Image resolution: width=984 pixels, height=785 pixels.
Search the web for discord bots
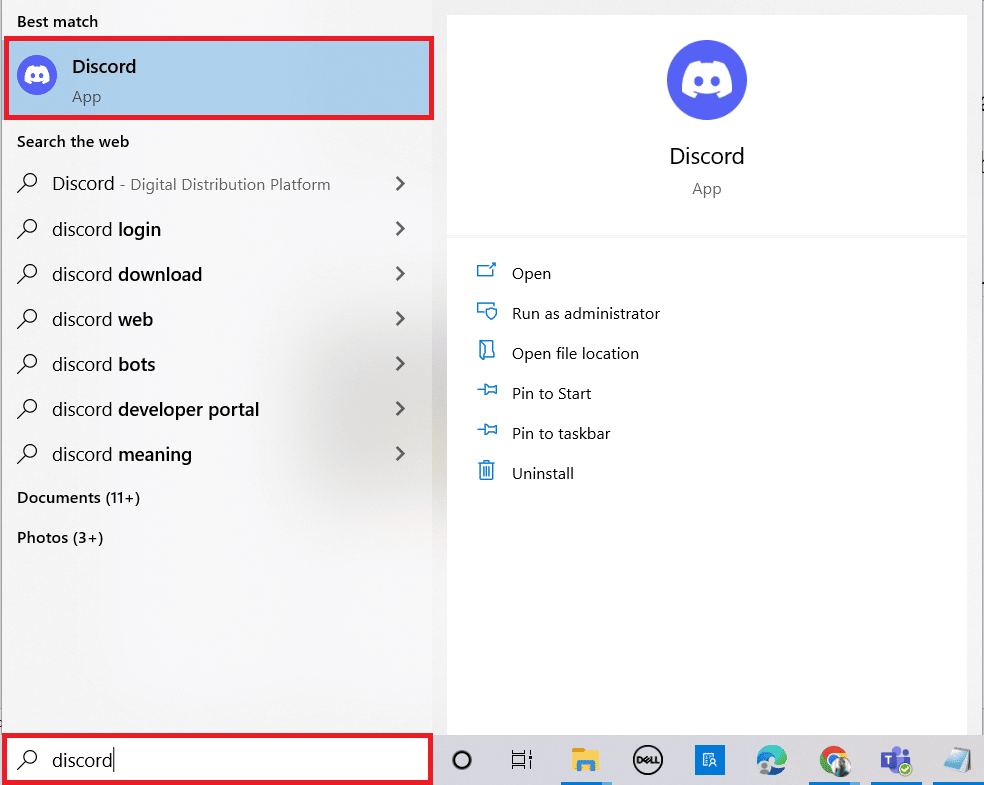[104, 365]
